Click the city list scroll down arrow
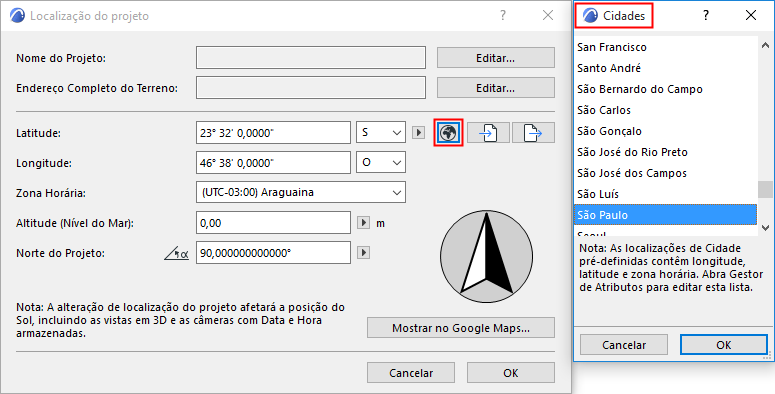775x394 pixels. pos(765,228)
